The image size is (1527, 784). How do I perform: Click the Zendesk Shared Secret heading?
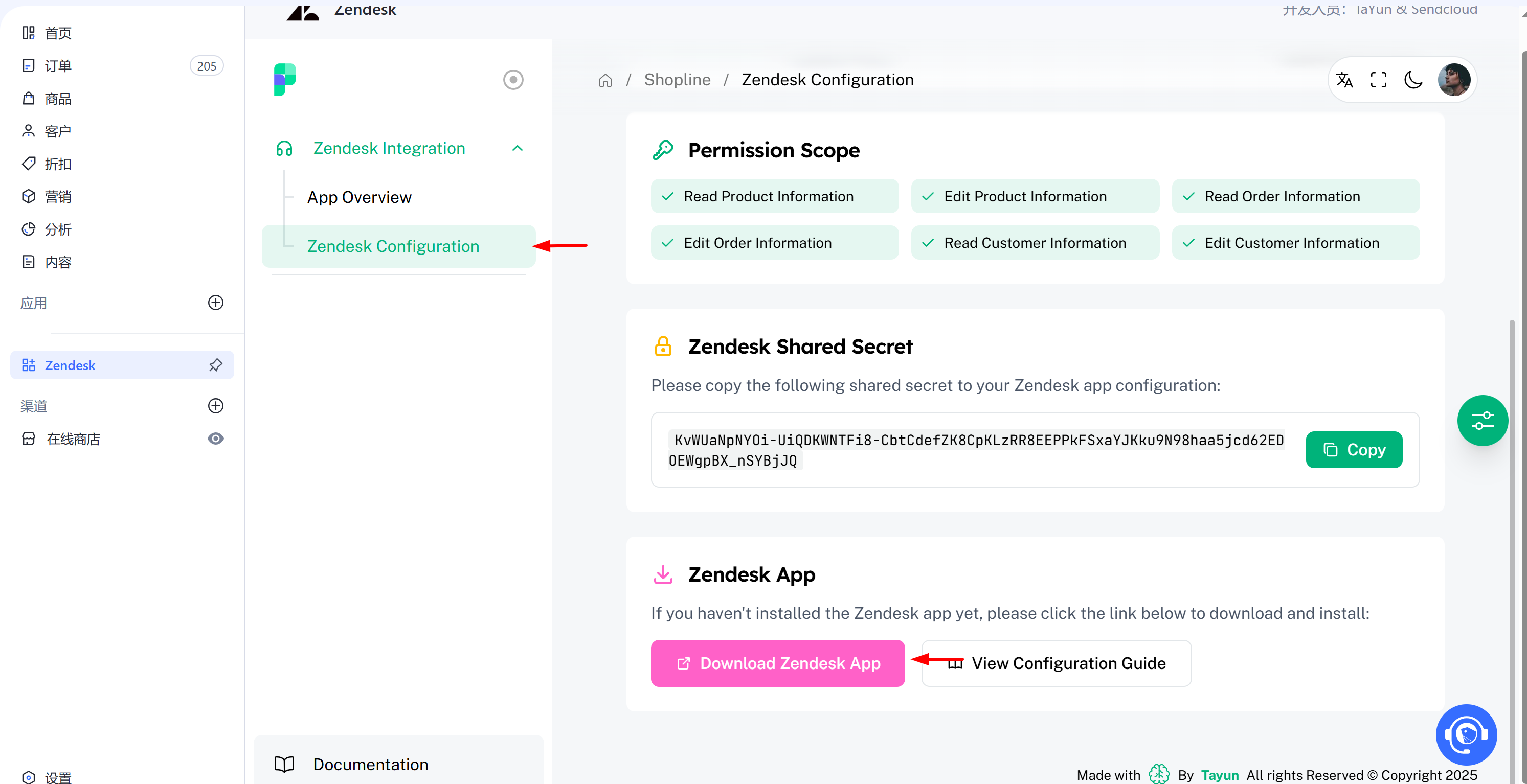800,346
